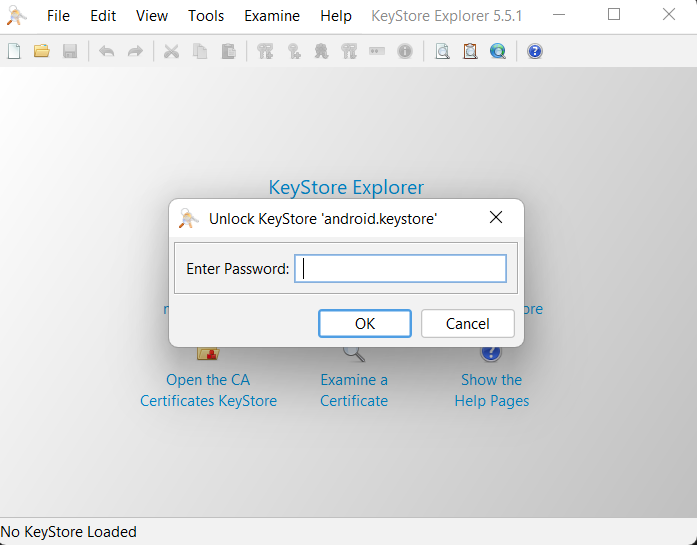Click the Examine File magnifier icon

[442, 51]
